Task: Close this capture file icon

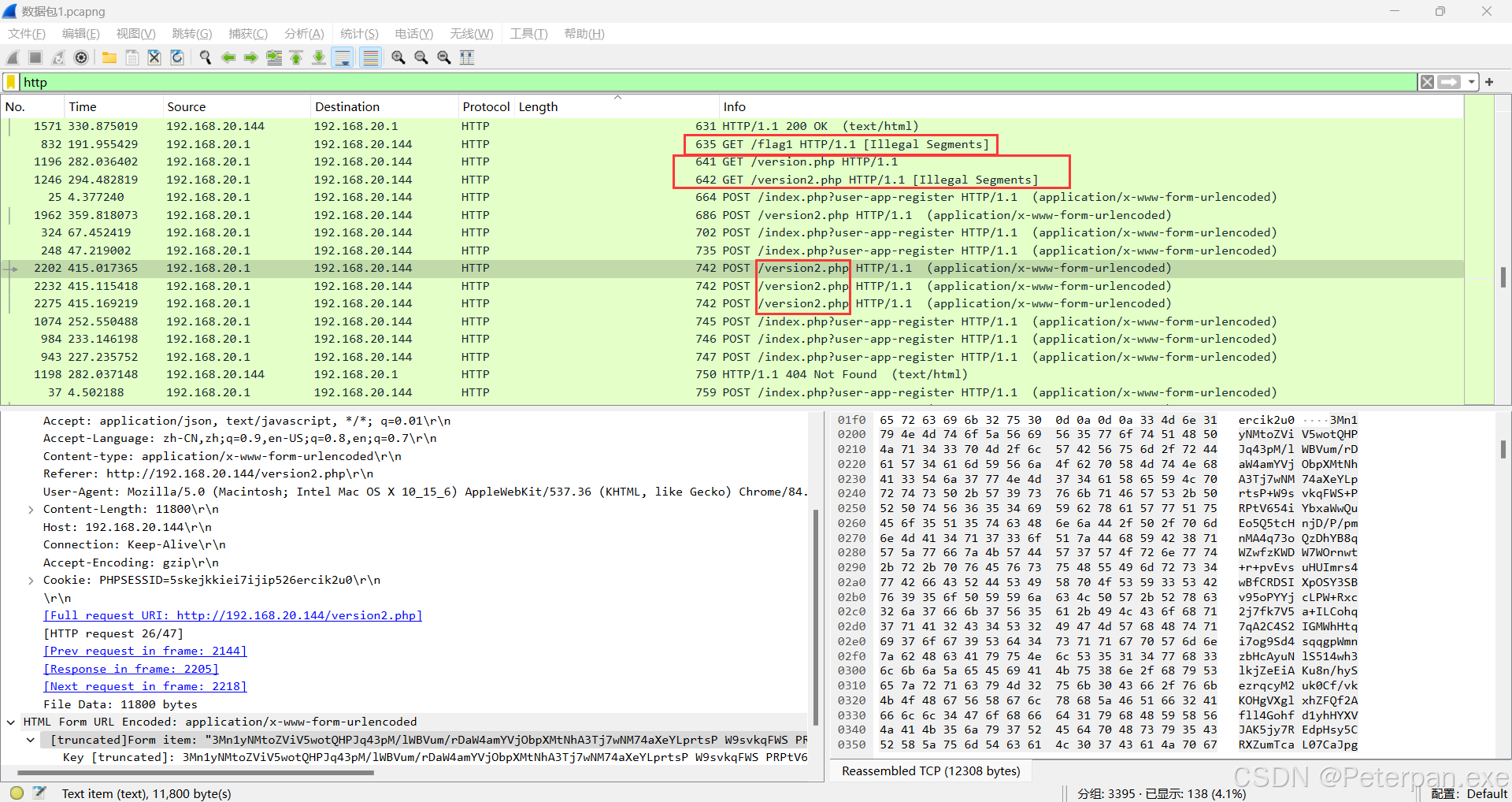Action: click(x=154, y=58)
